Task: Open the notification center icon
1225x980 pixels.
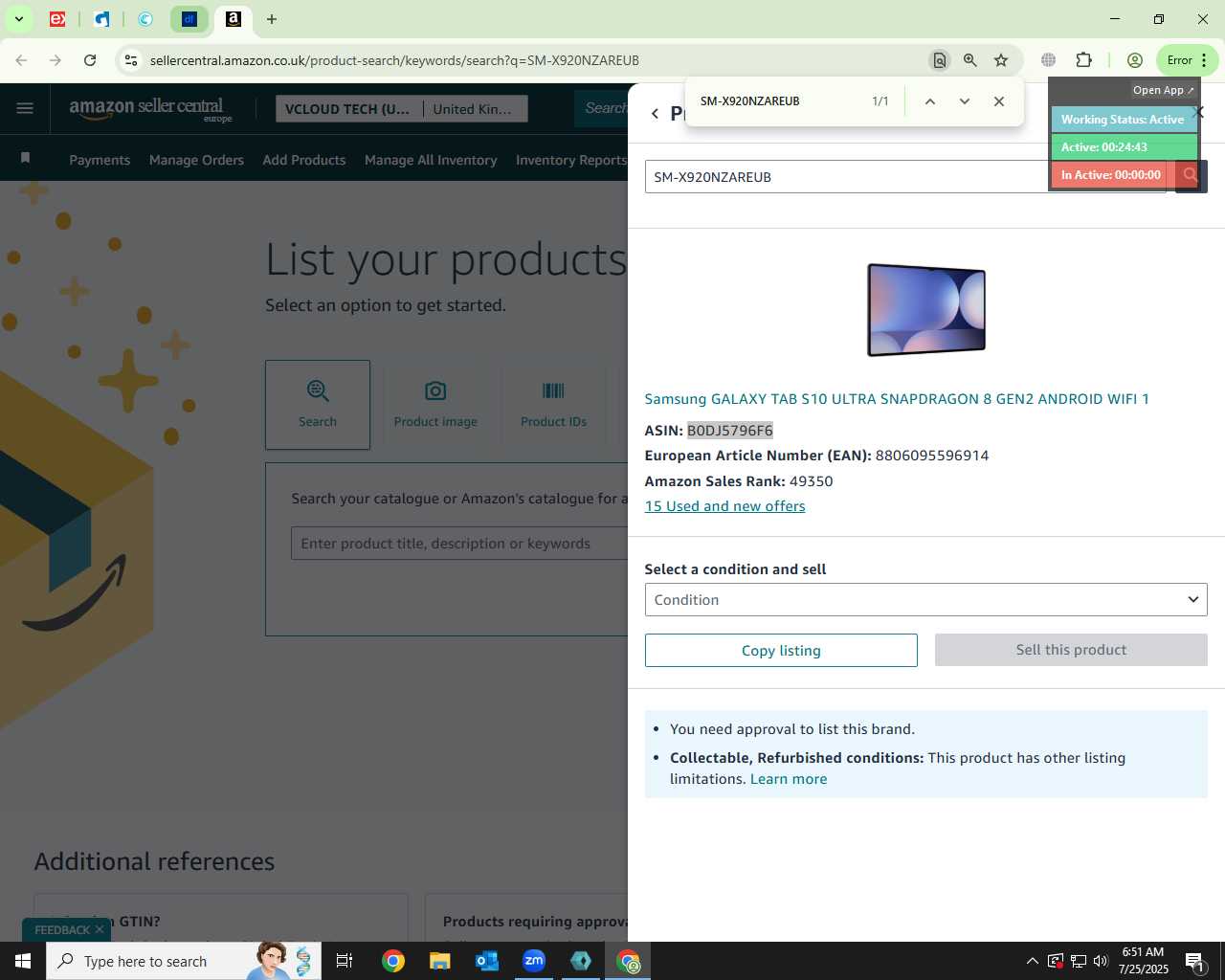Action: point(1194,961)
